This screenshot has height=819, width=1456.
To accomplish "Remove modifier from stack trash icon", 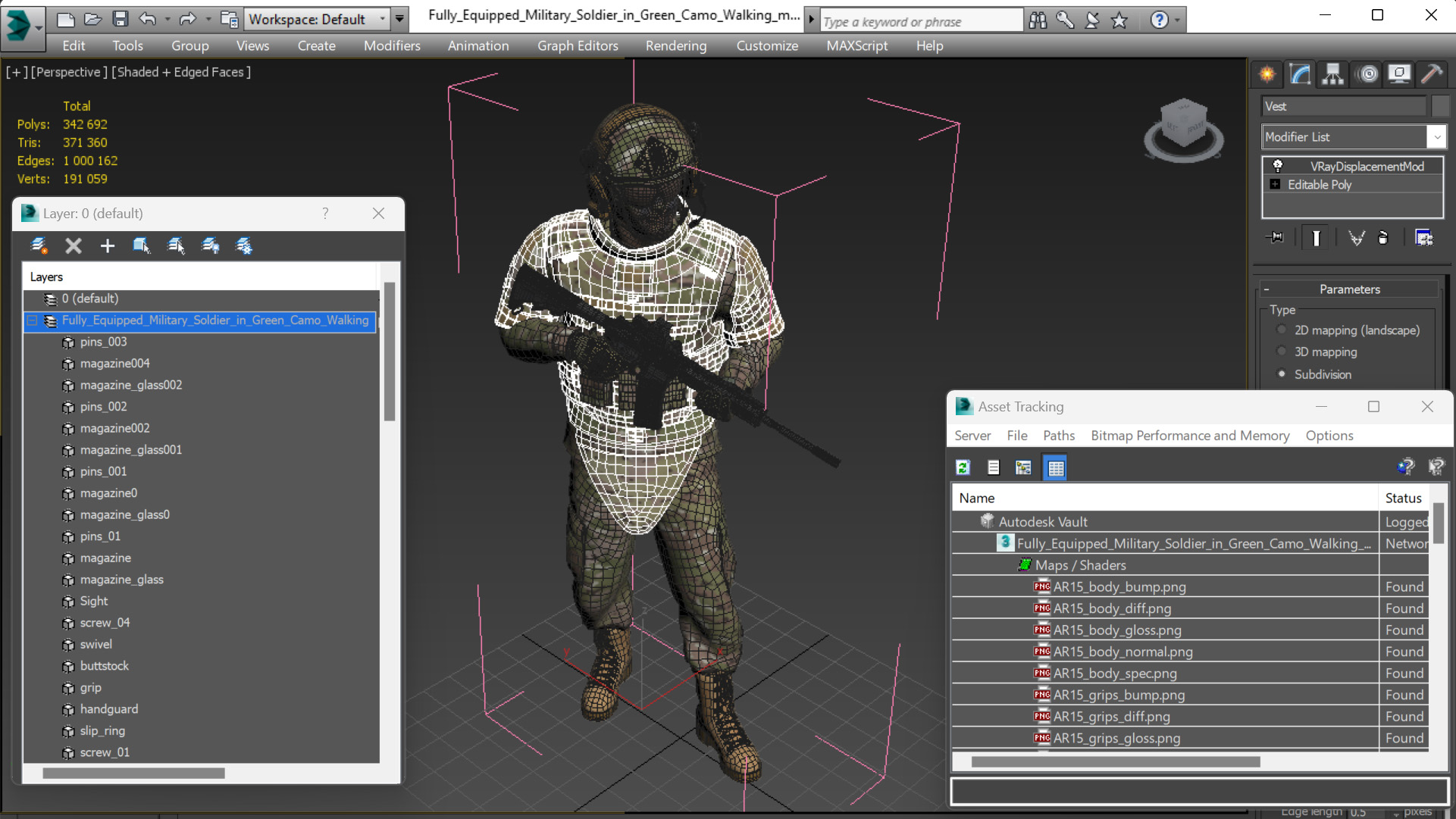I will [x=1383, y=238].
